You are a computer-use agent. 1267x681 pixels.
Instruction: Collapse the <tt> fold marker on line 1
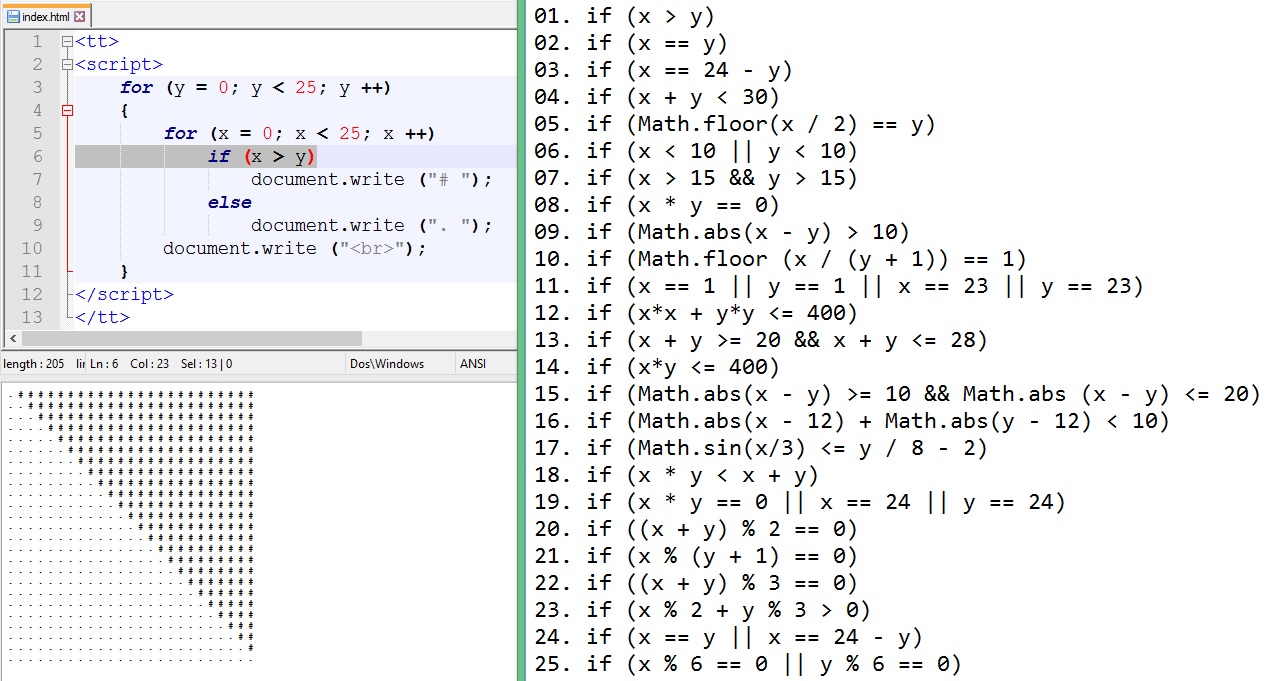tap(67, 42)
